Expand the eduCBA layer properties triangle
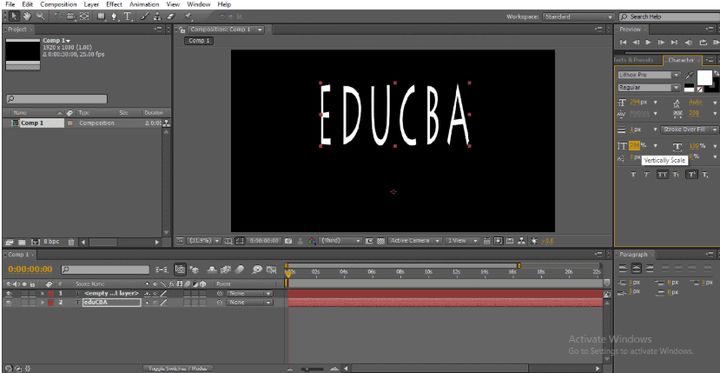The width and height of the screenshot is (720, 373). [43, 302]
